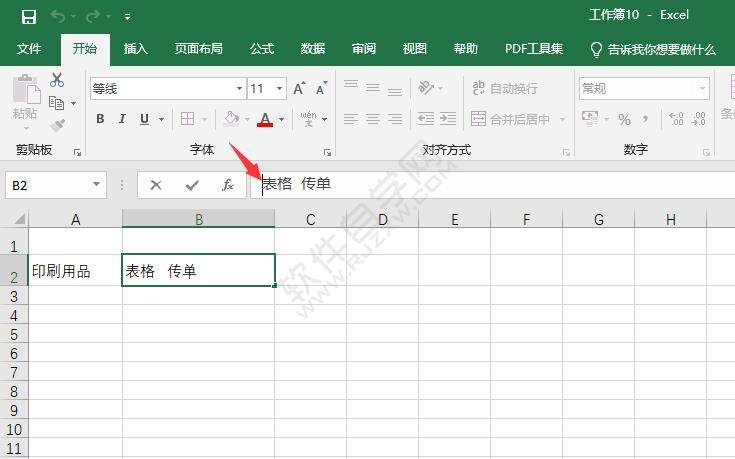Switch to the 数据 tab
735x459 pixels.
pyautogui.click(x=313, y=49)
